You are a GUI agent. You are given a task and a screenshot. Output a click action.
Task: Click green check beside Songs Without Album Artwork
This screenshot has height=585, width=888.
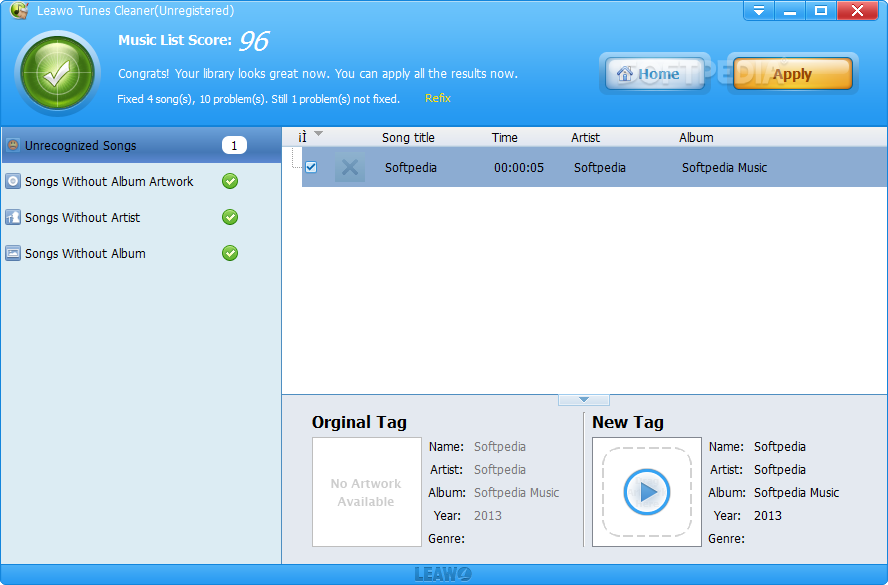tap(230, 181)
